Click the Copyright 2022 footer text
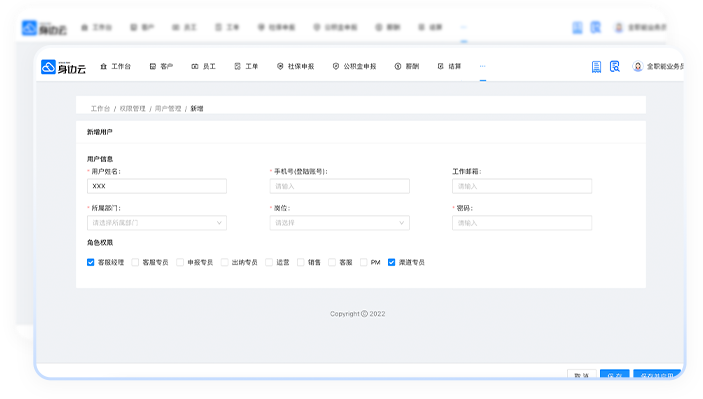The width and height of the screenshot is (703, 399). (x=357, y=314)
